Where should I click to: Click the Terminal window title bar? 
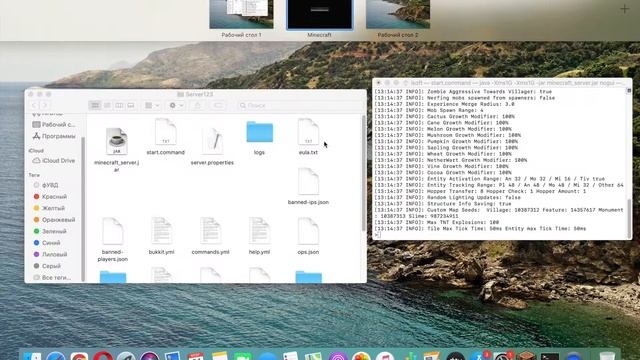tap(502, 83)
